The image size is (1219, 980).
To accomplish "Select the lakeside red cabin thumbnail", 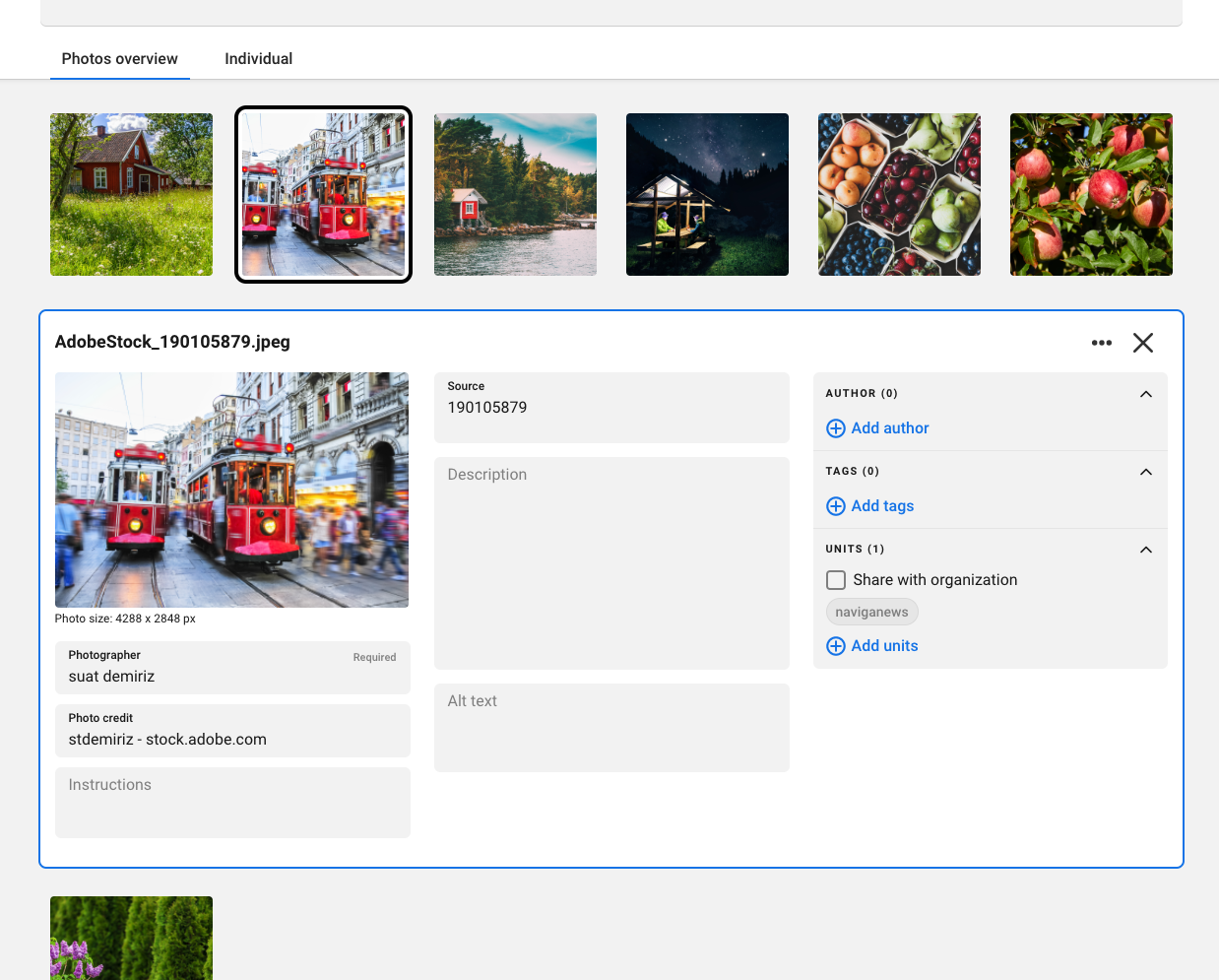I will tap(516, 195).
